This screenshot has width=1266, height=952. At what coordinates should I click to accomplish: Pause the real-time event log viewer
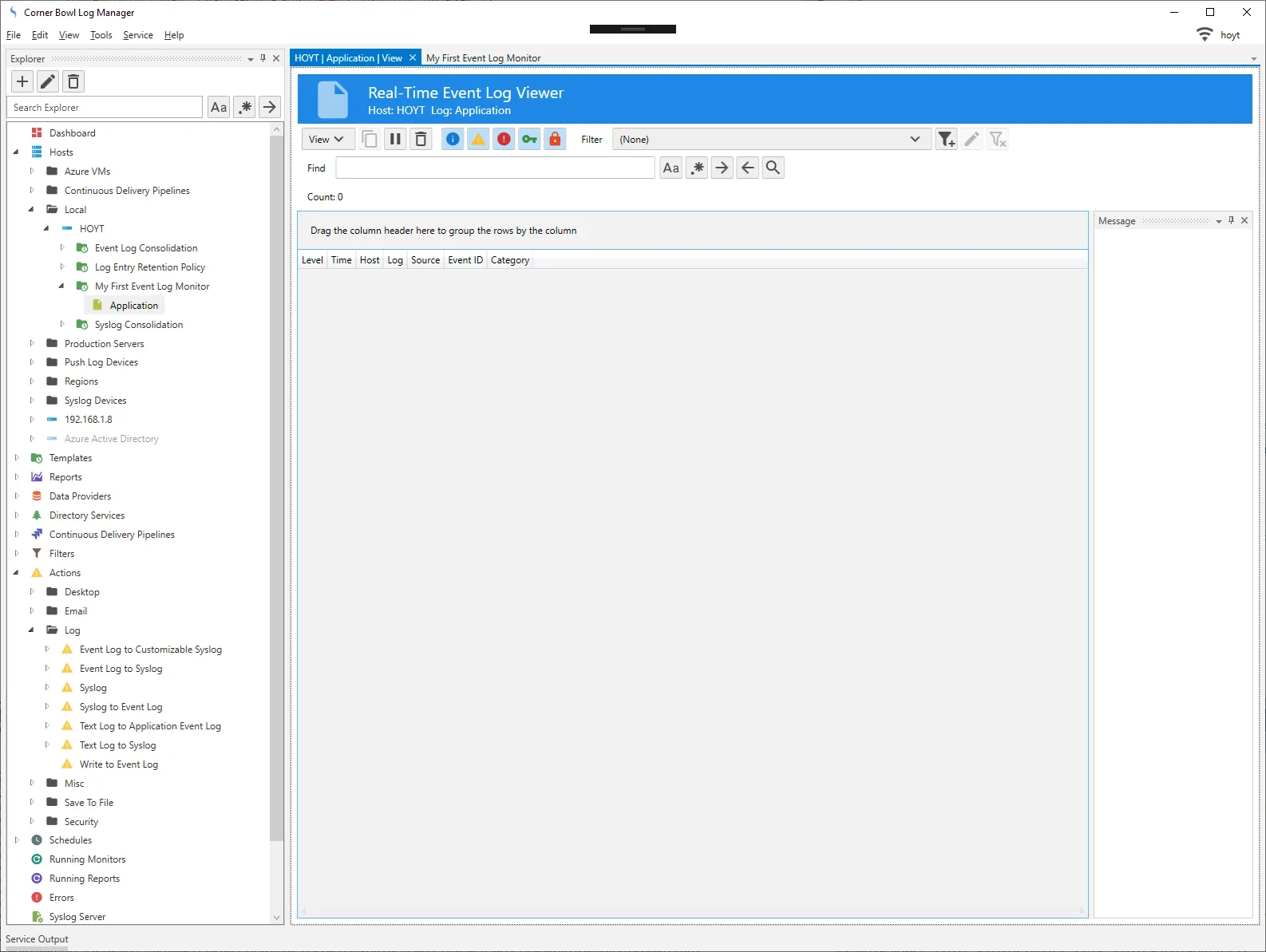click(x=395, y=140)
